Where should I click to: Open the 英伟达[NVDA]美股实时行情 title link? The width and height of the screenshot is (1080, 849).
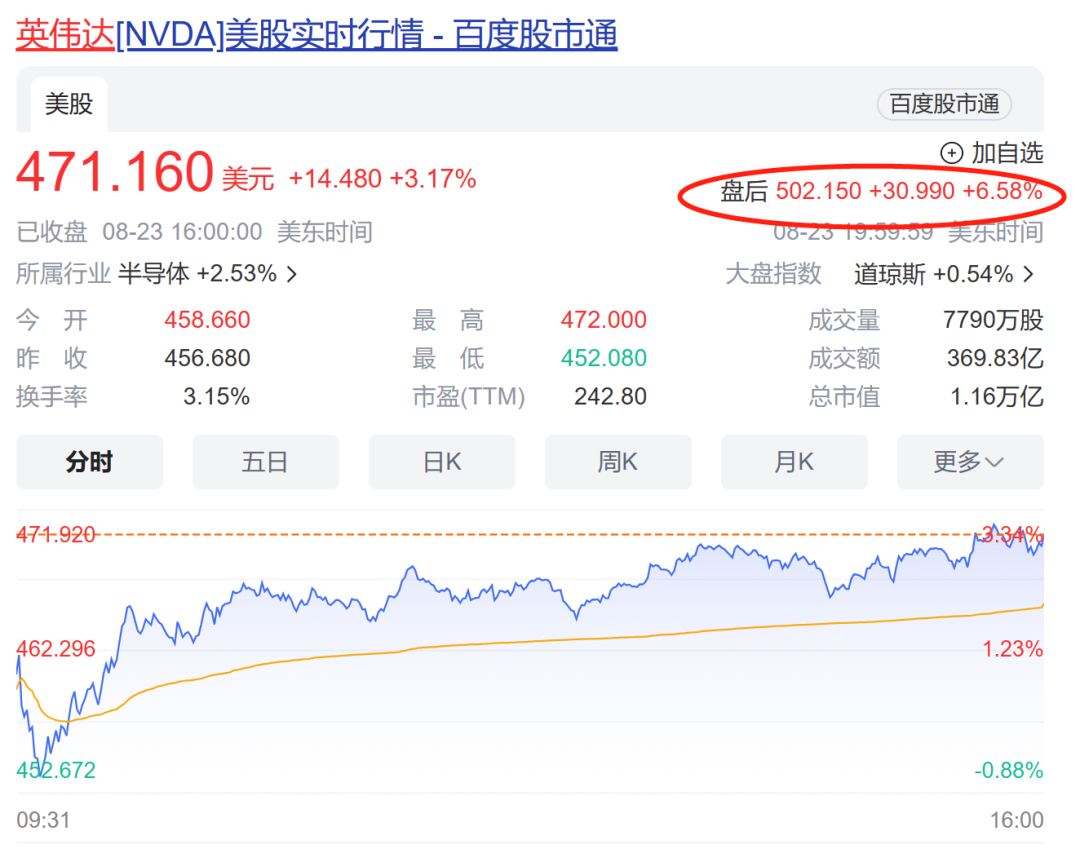coord(317,34)
